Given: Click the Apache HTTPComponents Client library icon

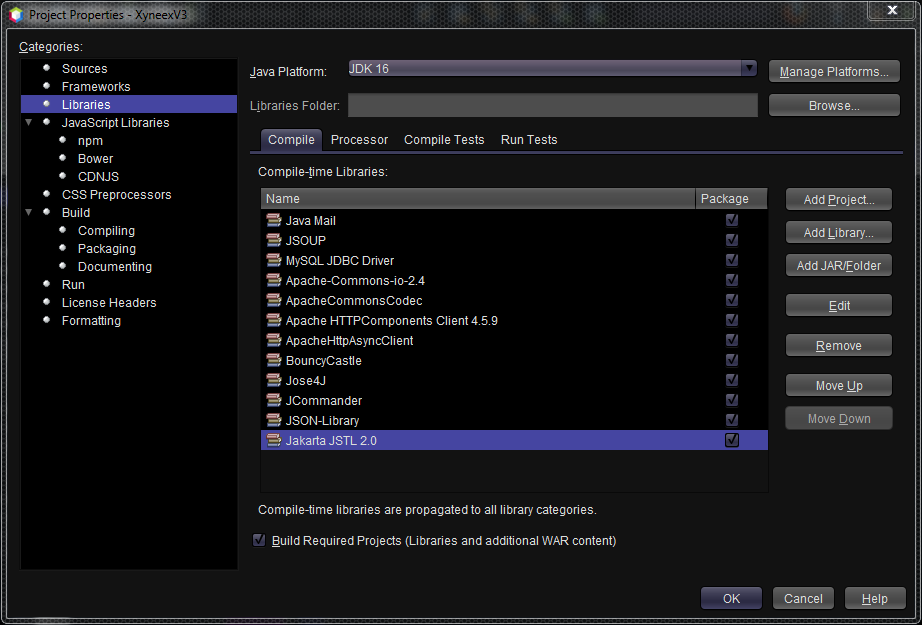Looking at the screenshot, I should [x=273, y=320].
